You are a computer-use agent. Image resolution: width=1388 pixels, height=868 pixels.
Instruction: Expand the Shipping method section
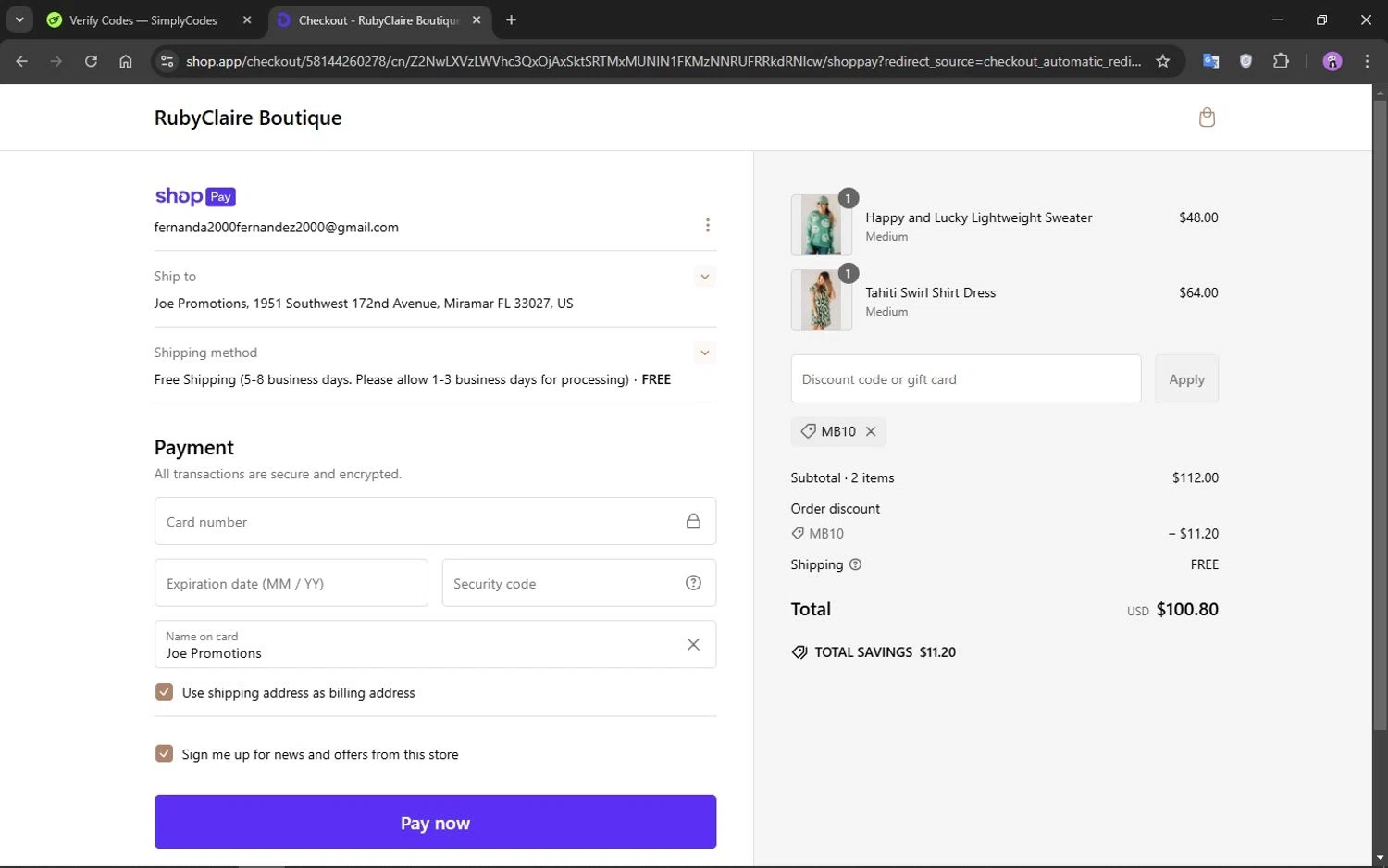(705, 352)
